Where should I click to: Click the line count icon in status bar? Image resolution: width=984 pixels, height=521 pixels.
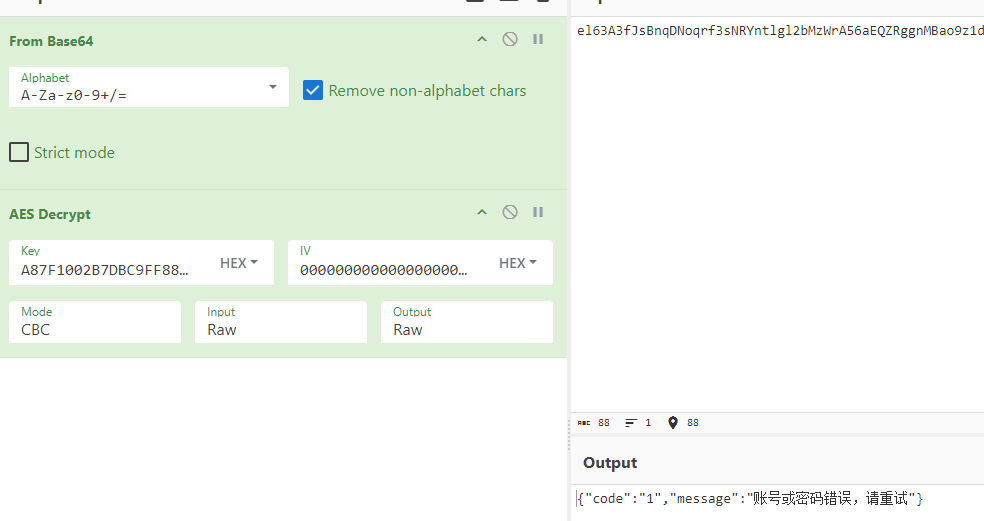631,423
